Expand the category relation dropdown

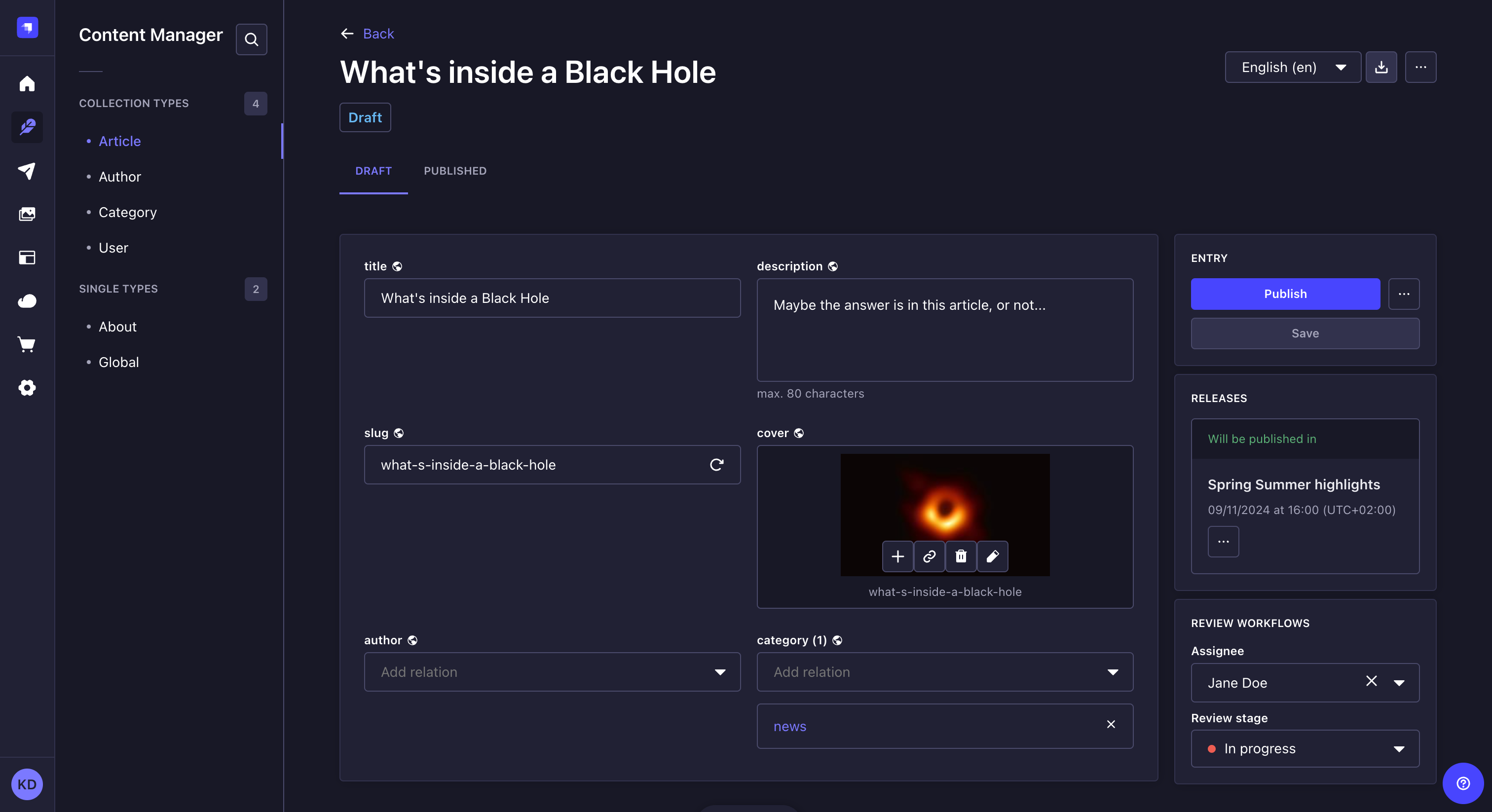(1112, 671)
